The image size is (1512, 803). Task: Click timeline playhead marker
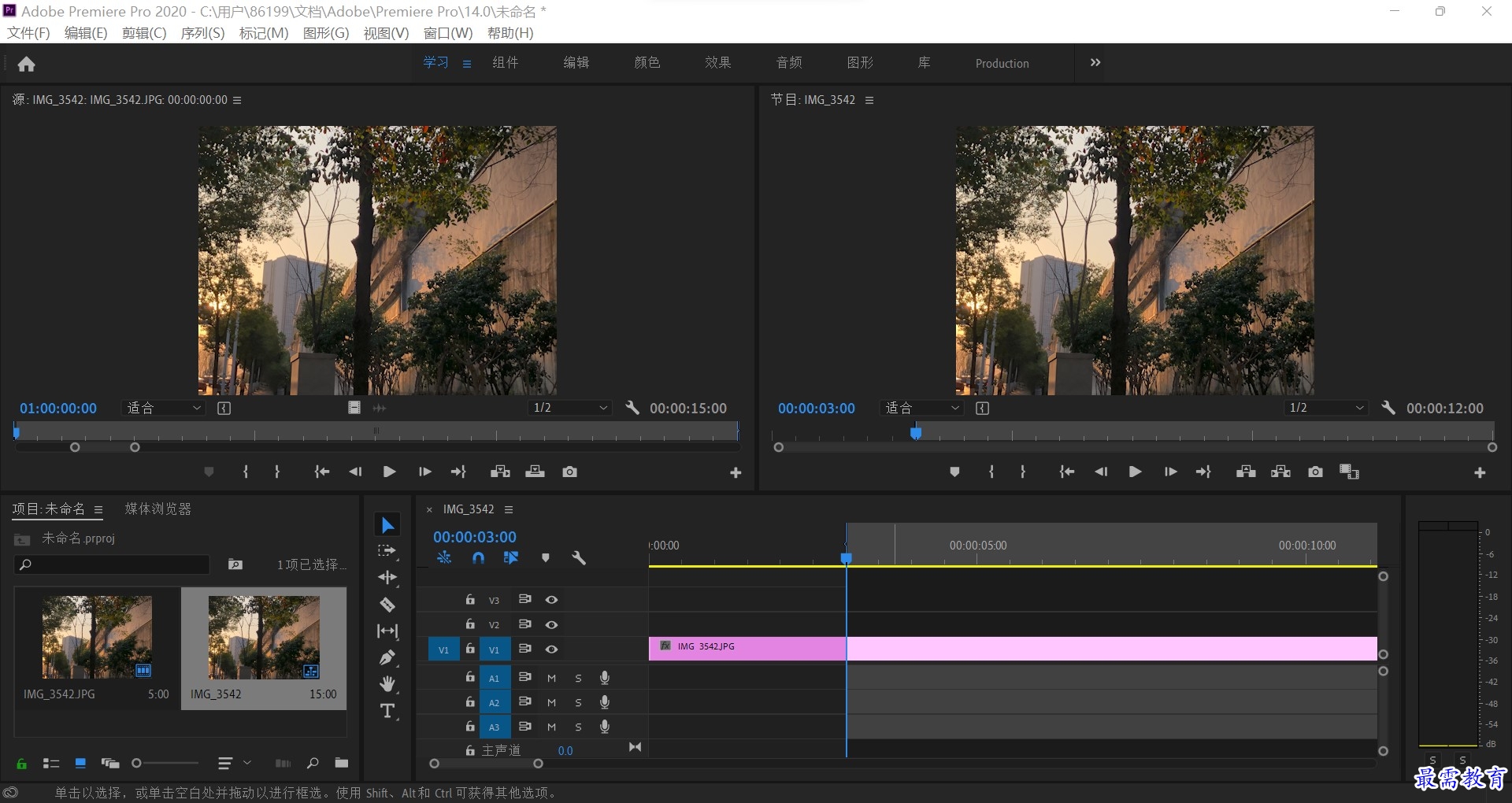tap(847, 557)
